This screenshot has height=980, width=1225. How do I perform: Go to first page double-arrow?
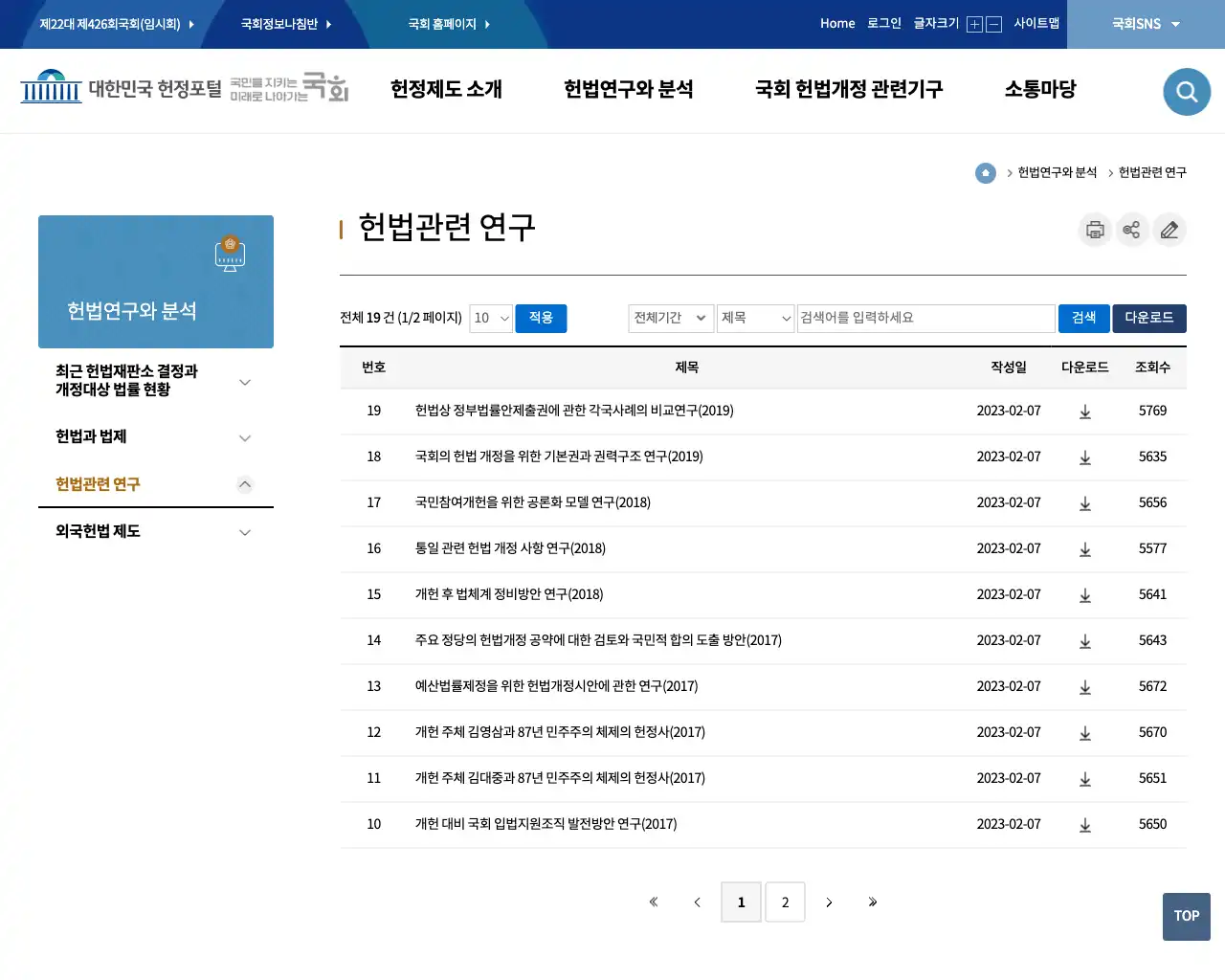click(654, 902)
